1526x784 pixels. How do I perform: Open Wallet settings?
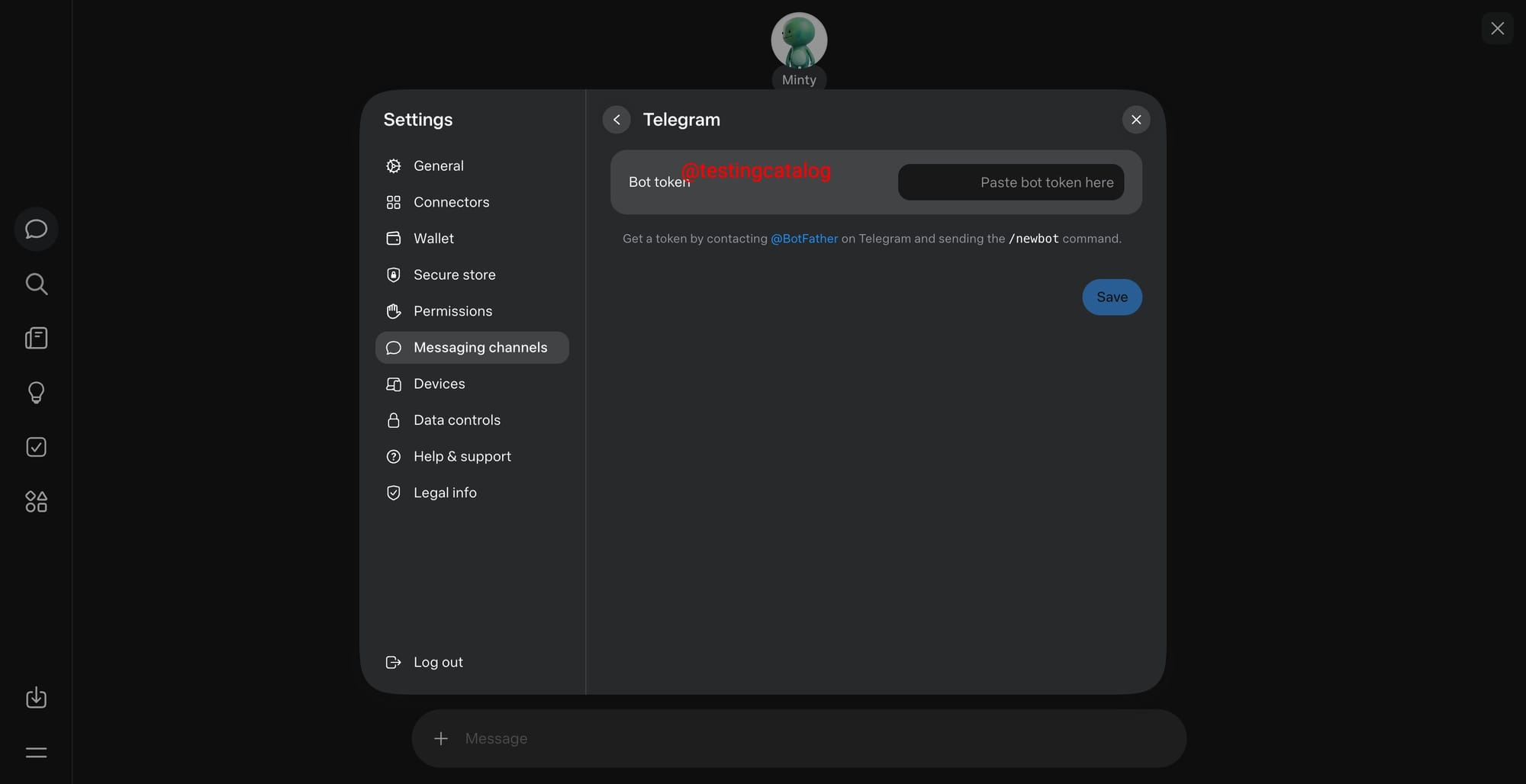(x=472, y=238)
